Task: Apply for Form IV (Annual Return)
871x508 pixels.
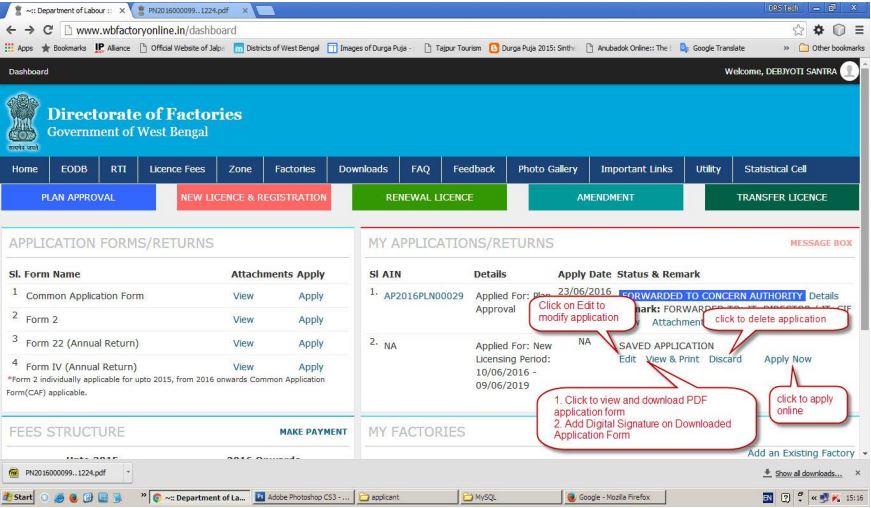Action: 311,367
